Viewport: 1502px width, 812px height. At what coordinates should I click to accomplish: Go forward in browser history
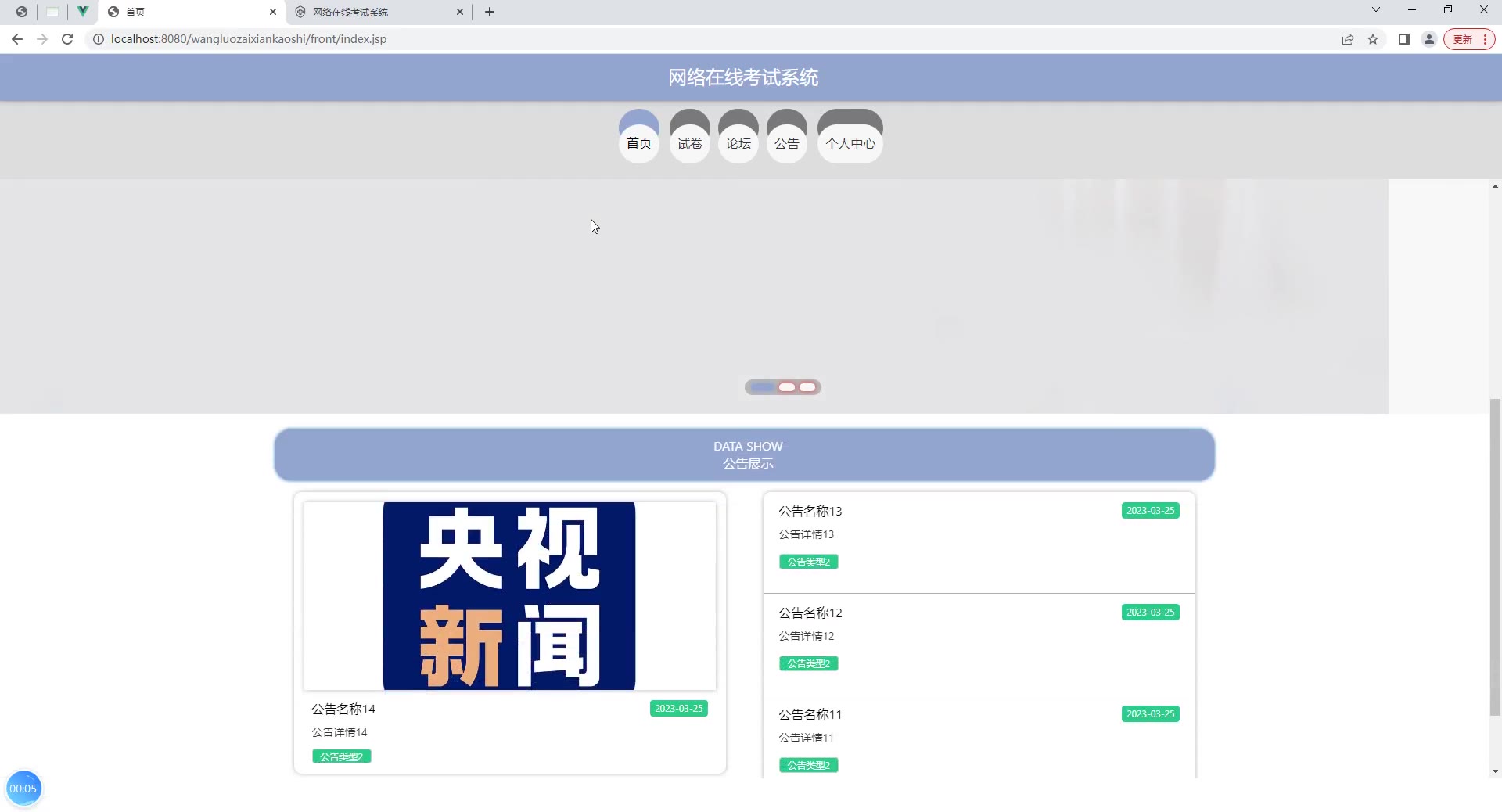point(42,39)
